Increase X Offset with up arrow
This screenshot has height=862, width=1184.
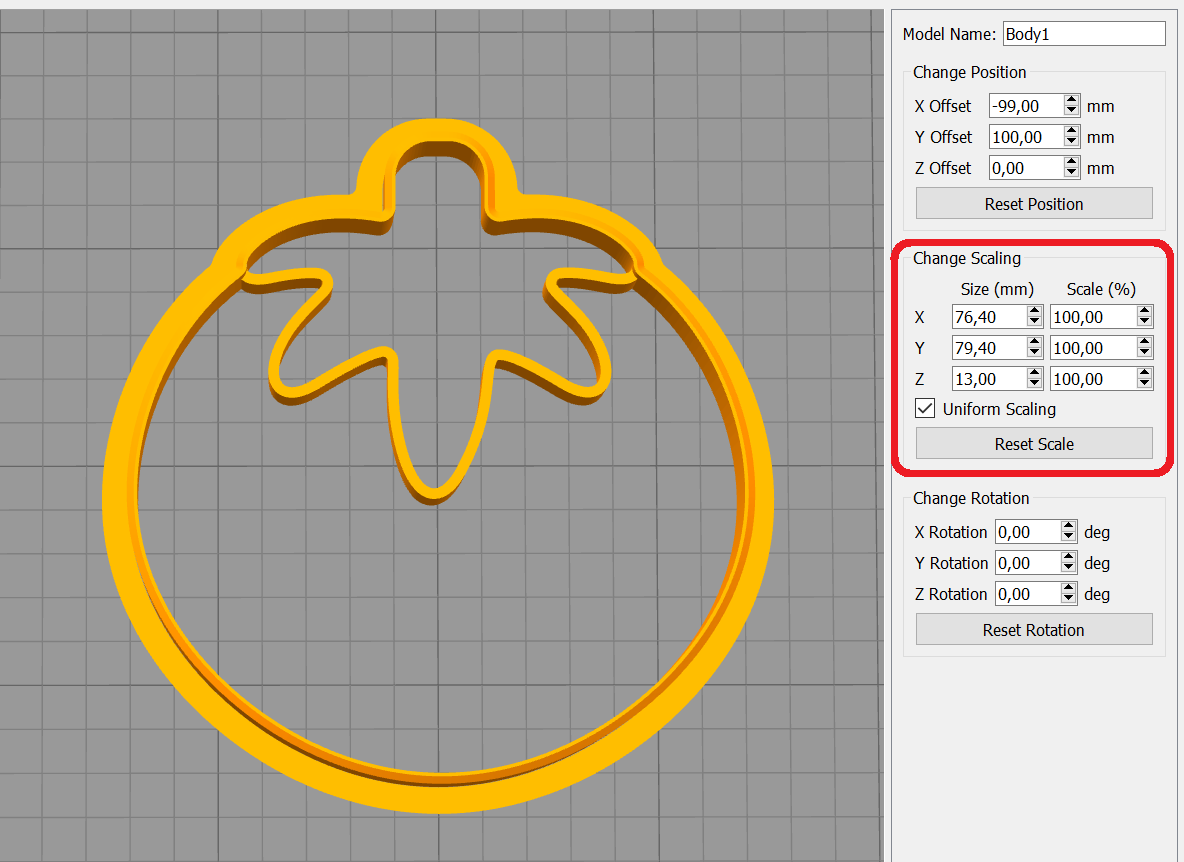coord(1071,100)
